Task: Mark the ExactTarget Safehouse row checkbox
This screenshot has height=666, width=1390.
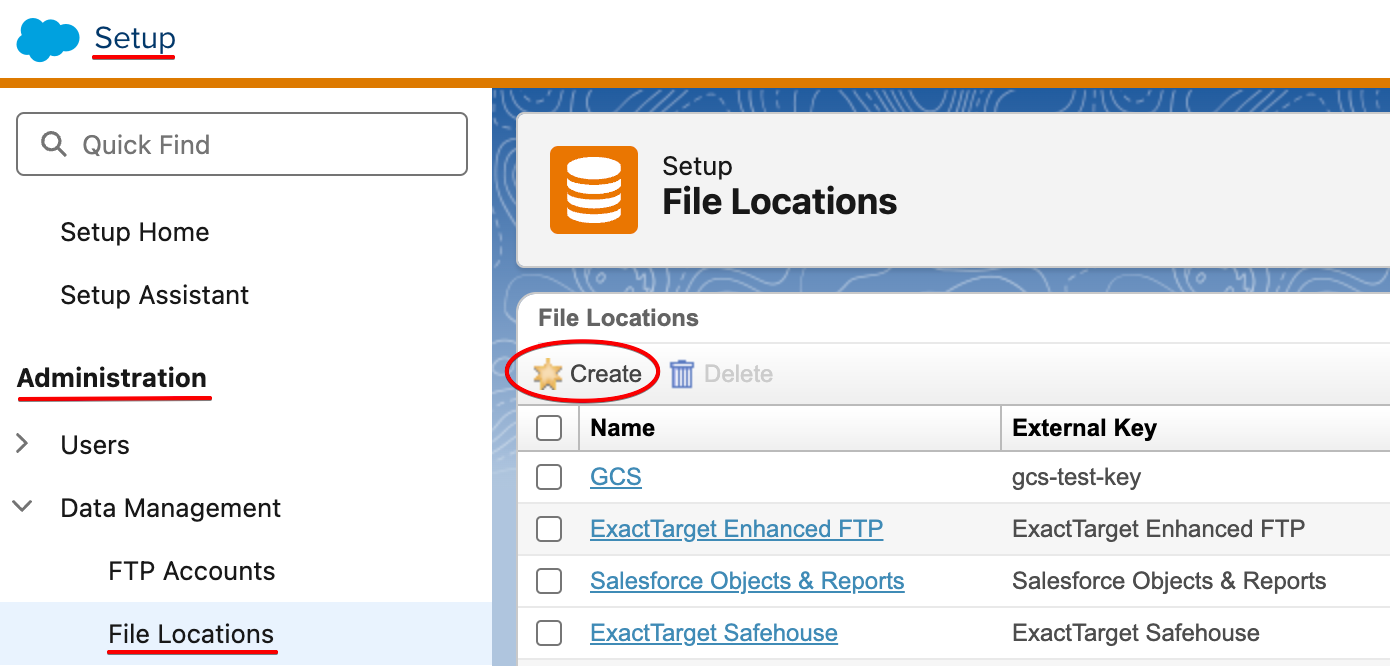Action: (x=549, y=633)
